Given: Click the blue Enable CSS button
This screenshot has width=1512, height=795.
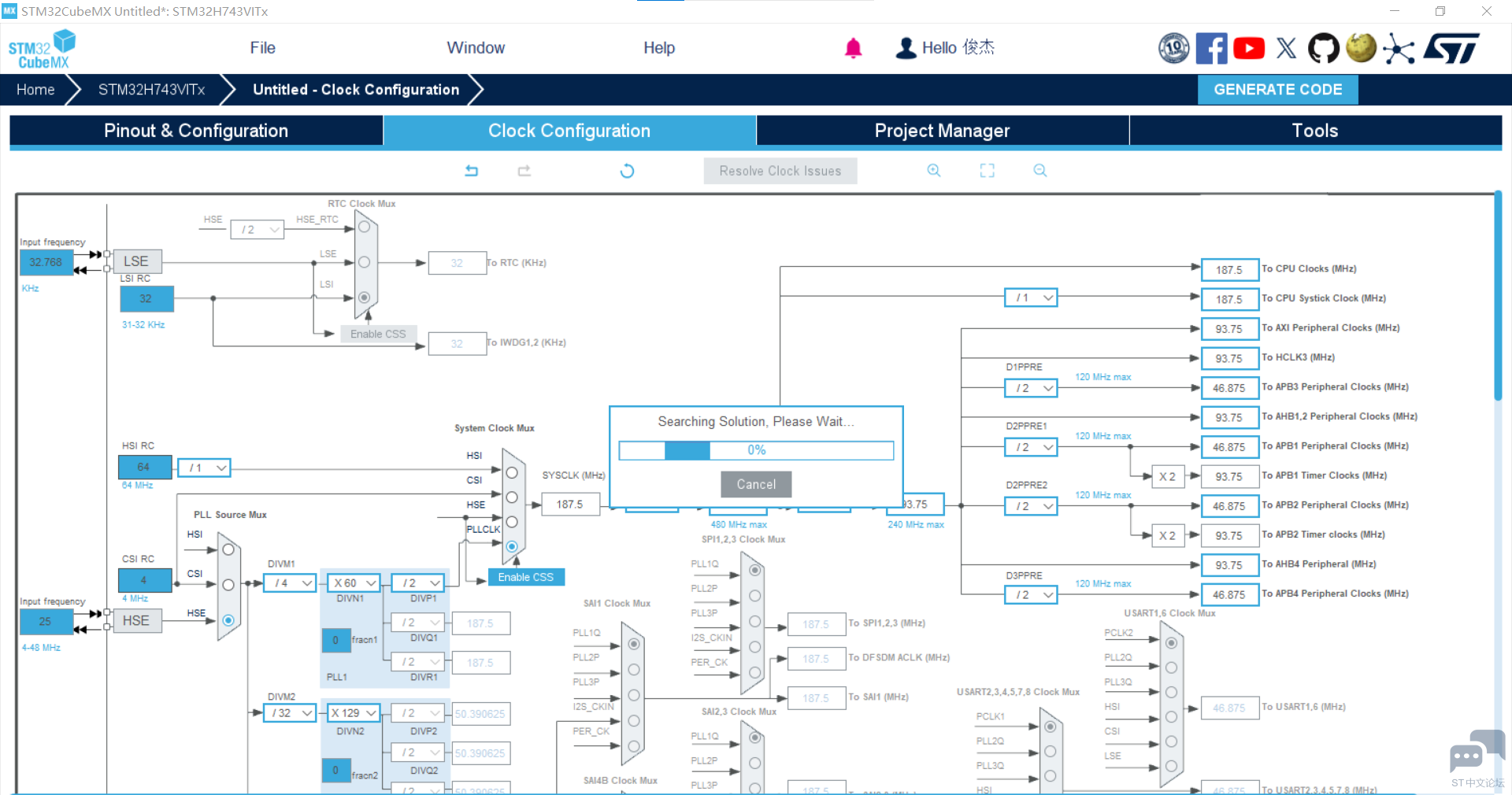Looking at the screenshot, I should (526, 577).
